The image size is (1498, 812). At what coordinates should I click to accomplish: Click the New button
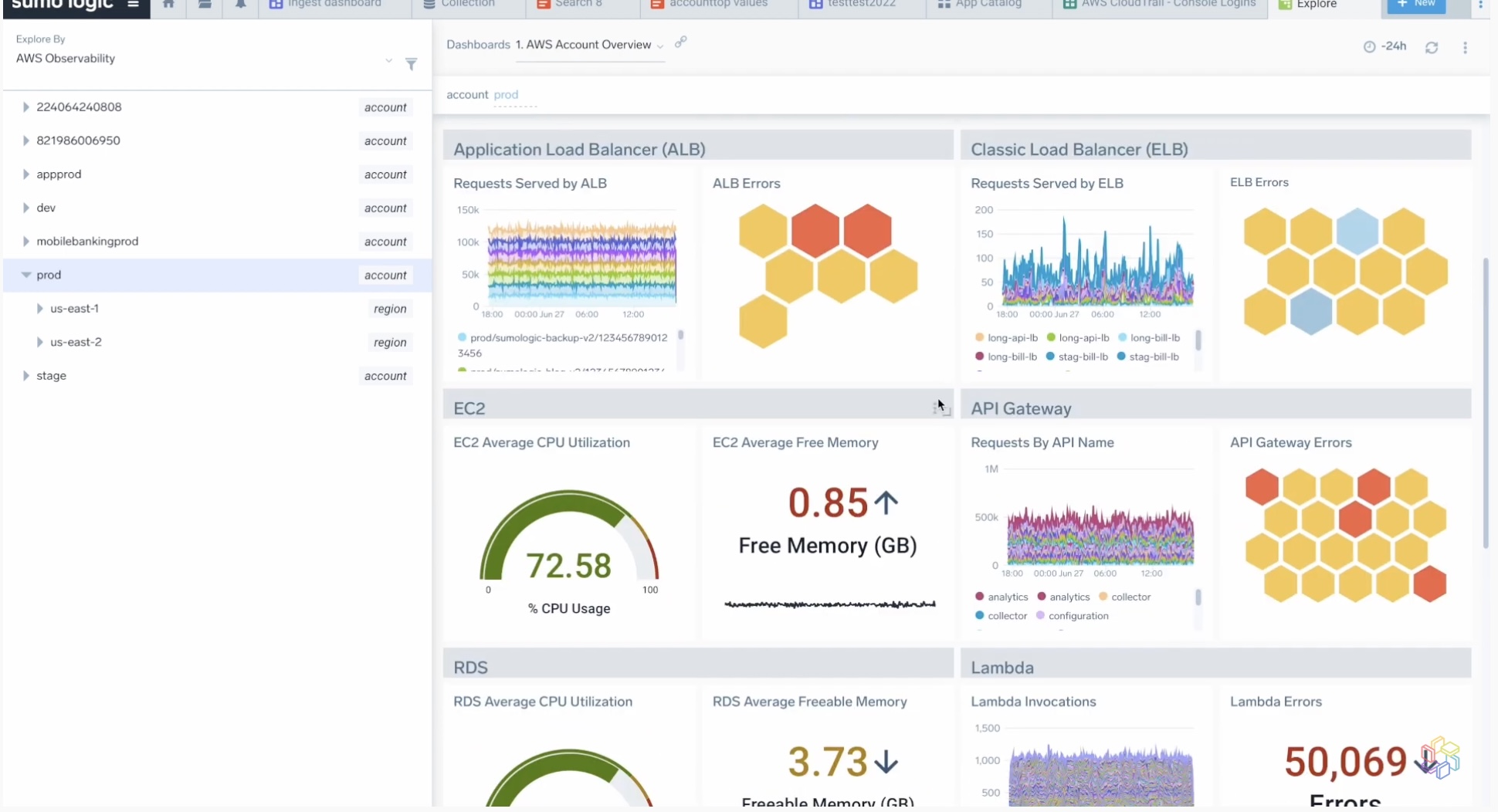[x=1416, y=4]
